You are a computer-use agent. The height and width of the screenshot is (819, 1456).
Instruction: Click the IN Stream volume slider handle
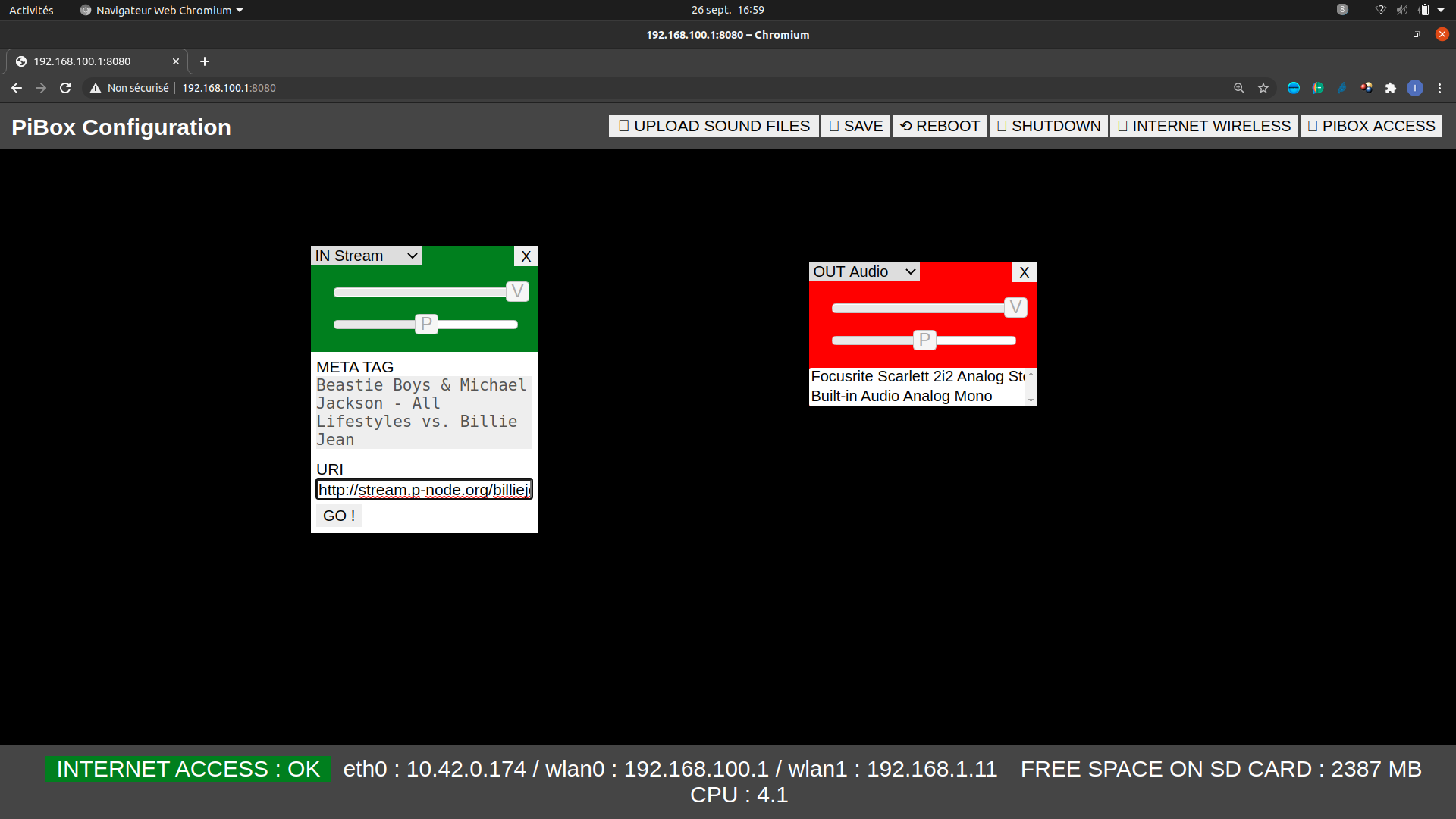click(x=517, y=291)
